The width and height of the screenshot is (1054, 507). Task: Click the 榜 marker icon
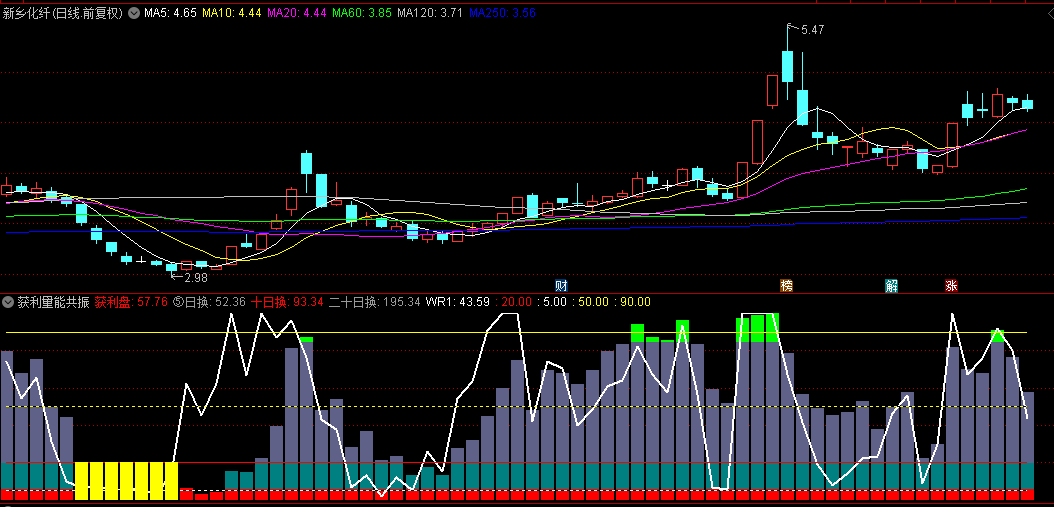(x=786, y=285)
